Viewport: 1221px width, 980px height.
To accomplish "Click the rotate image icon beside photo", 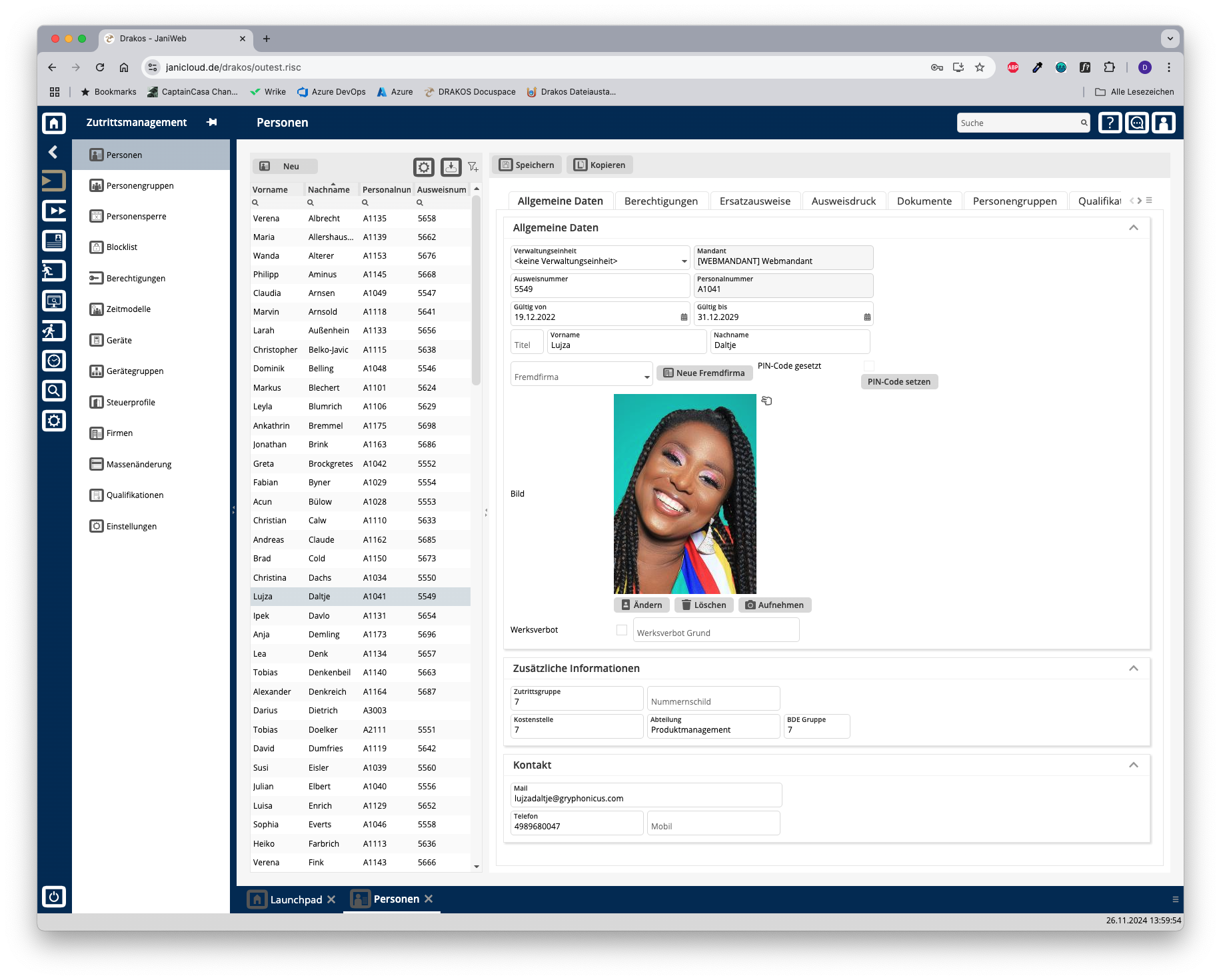I will (767, 401).
